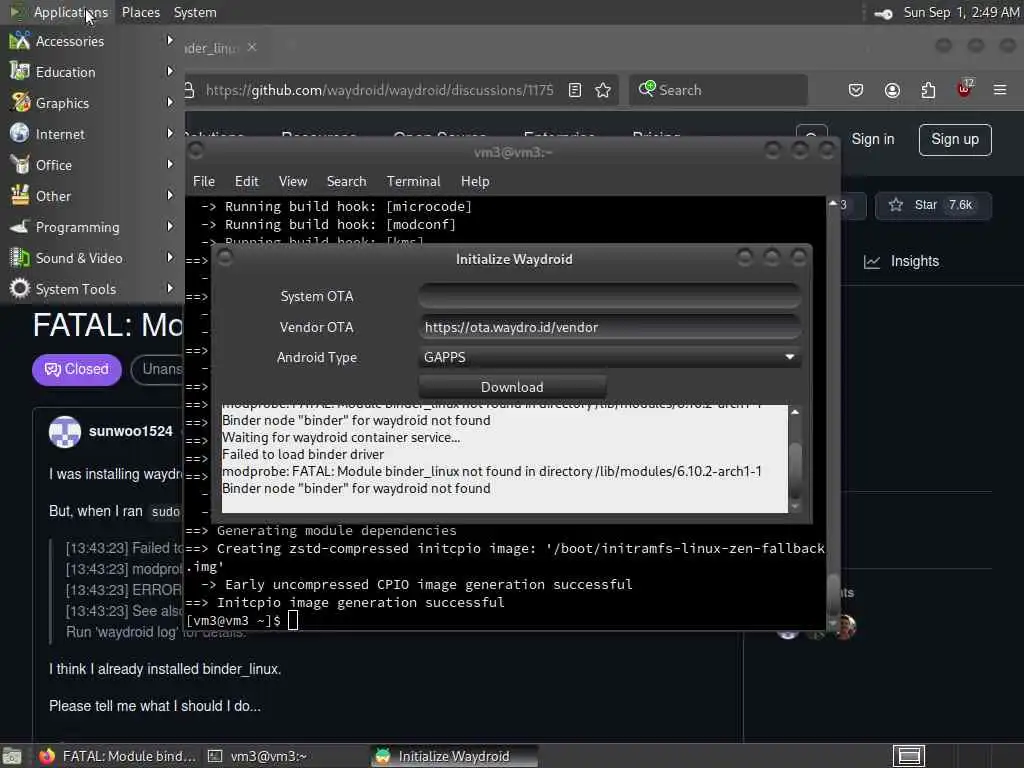The width and height of the screenshot is (1024, 768).
Task: Open Firefox hamburger application menu
Action: click(1000, 90)
